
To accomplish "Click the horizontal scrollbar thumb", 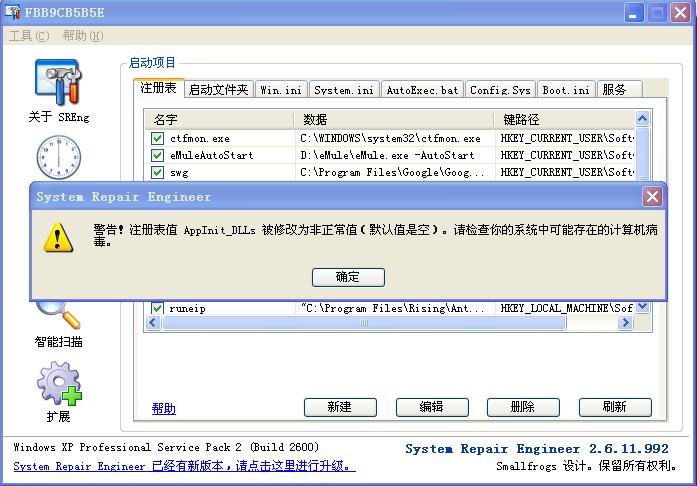I will pyautogui.click(x=364, y=323).
